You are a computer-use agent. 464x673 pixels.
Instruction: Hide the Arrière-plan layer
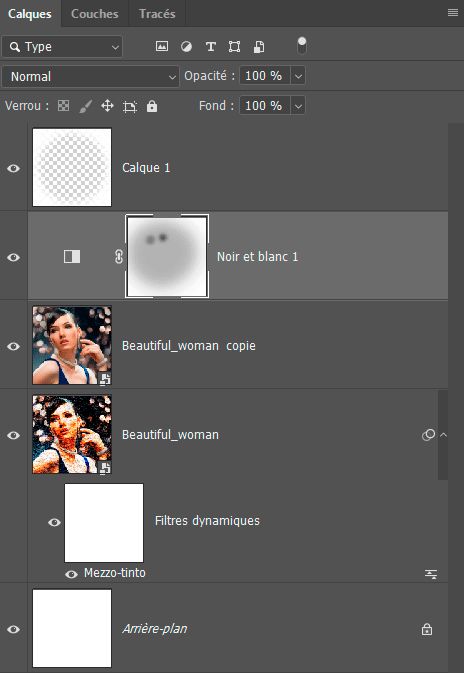point(13,629)
